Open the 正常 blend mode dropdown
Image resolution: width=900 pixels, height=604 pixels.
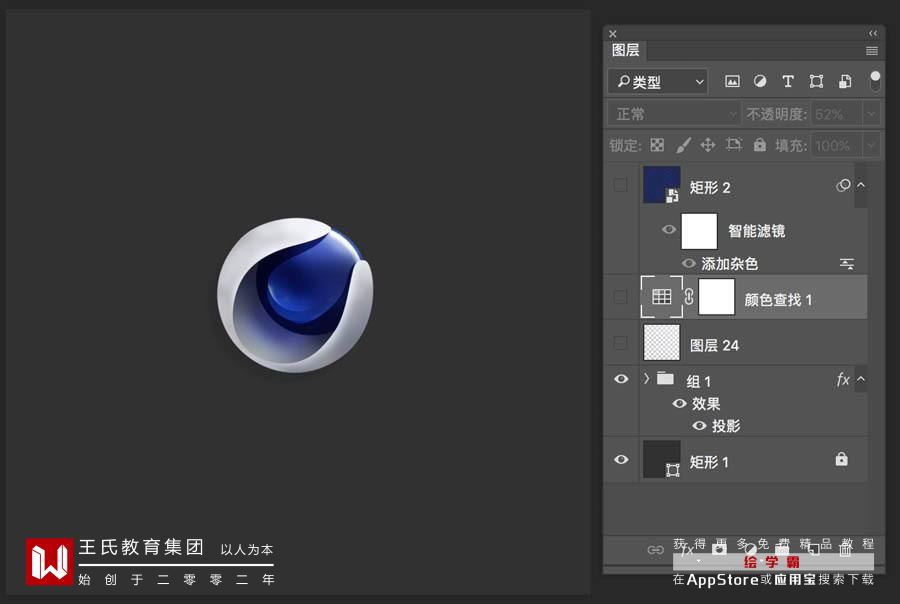[x=674, y=114]
